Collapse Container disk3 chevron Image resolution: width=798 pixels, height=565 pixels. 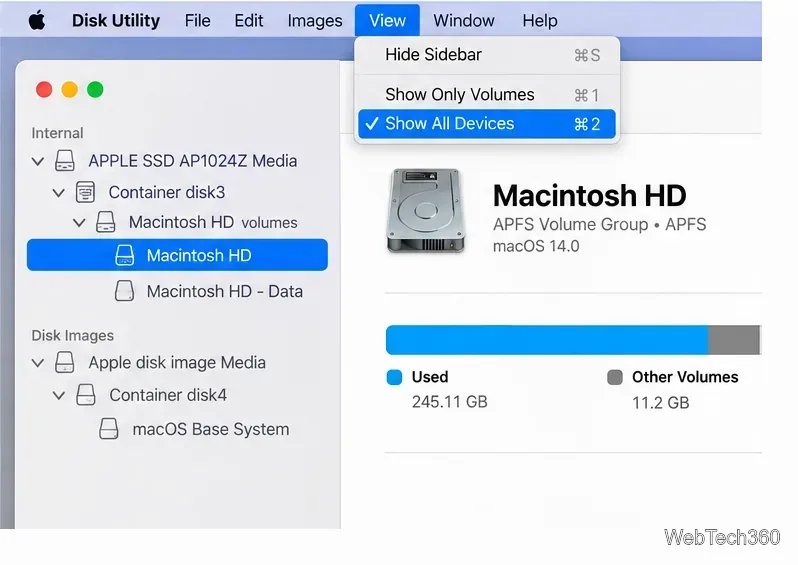(x=59, y=193)
